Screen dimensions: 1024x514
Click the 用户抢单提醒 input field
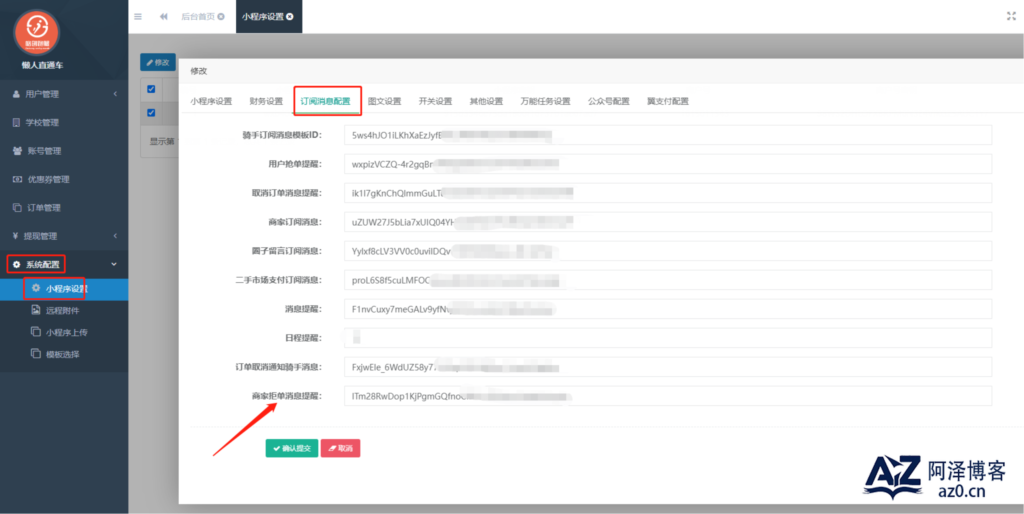pyautogui.click(x=668, y=164)
